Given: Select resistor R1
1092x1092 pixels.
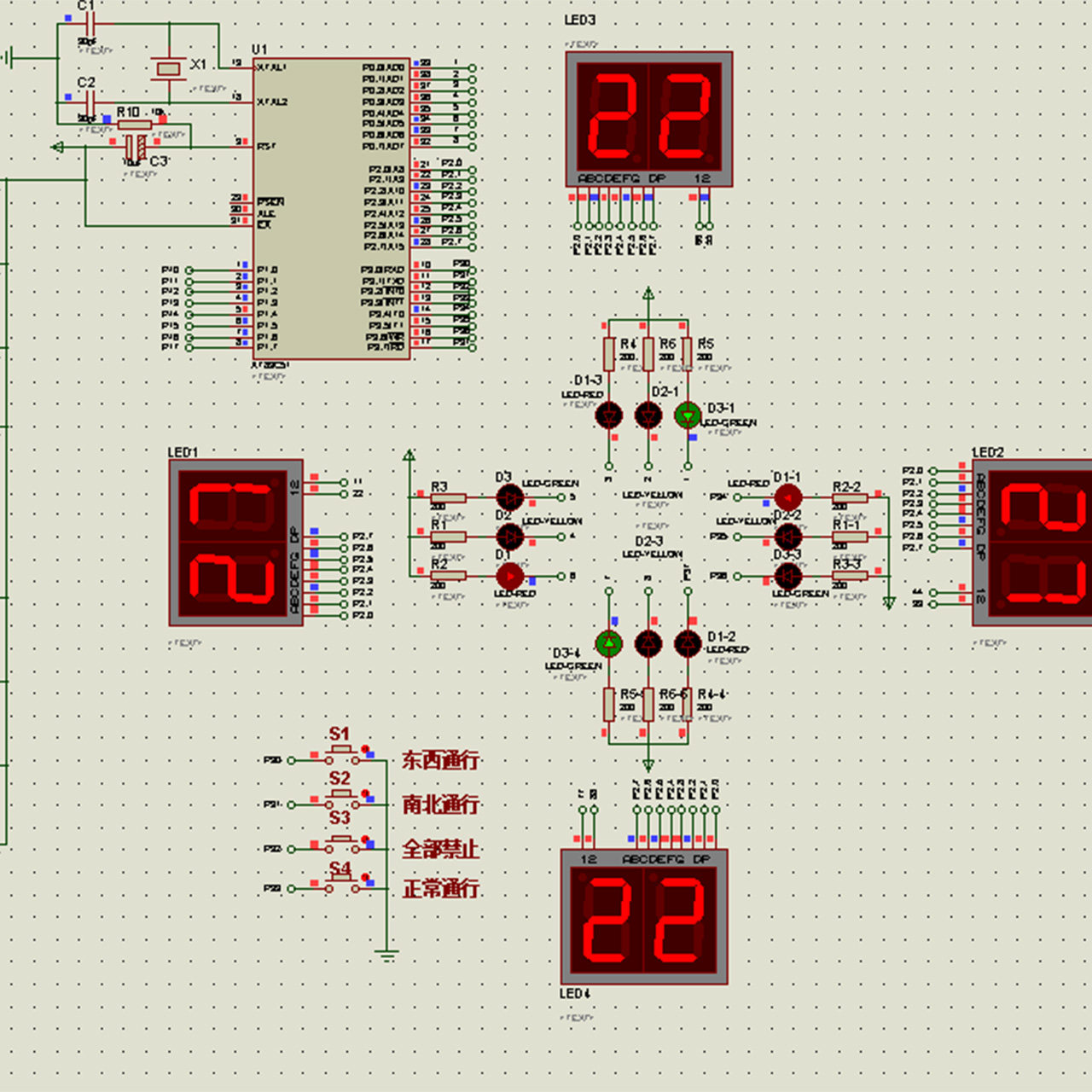Looking at the screenshot, I should coord(448,537).
